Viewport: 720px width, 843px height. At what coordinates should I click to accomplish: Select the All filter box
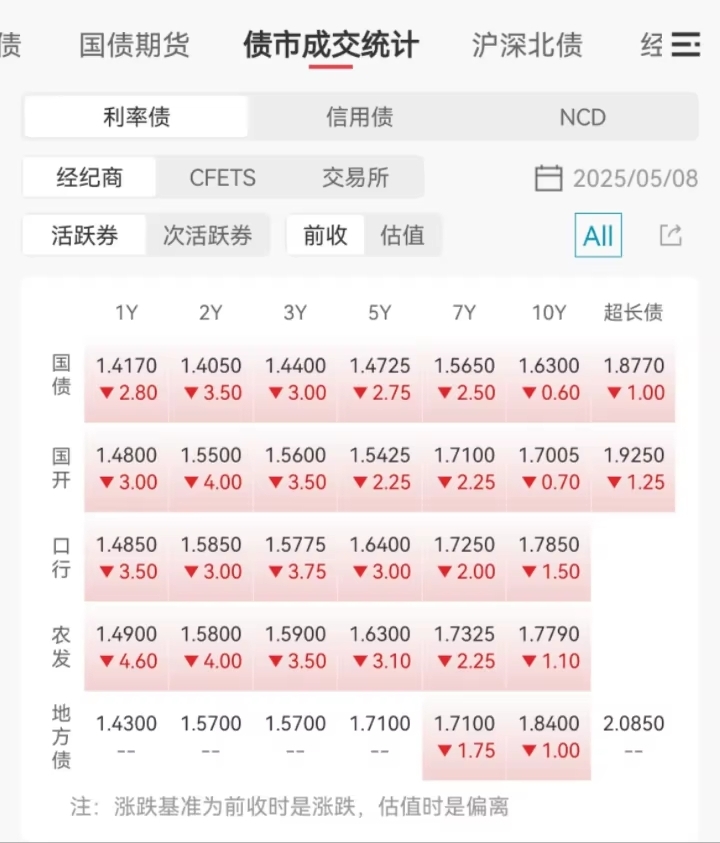click(598, 235)
